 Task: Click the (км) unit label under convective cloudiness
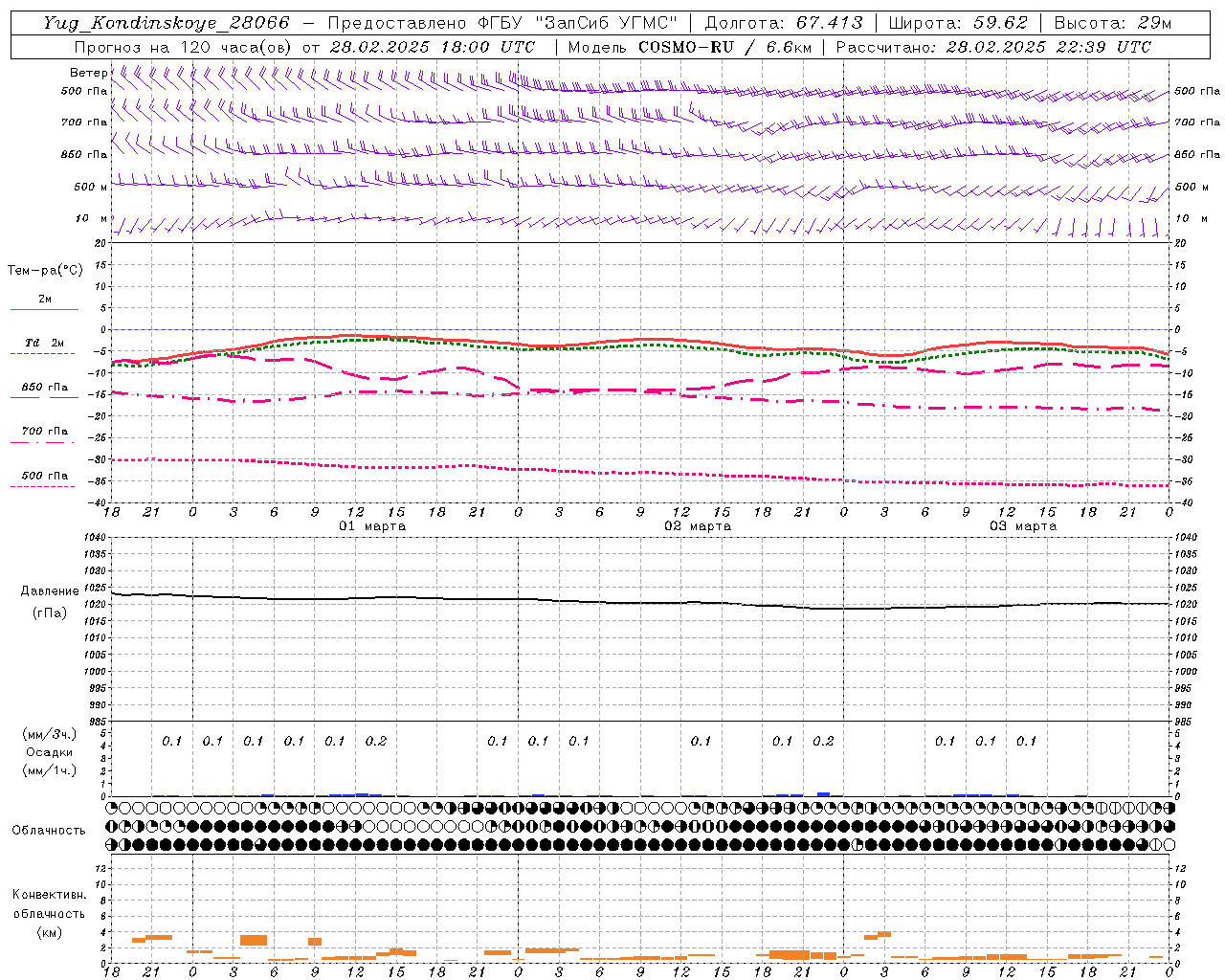tap(49, 932)
